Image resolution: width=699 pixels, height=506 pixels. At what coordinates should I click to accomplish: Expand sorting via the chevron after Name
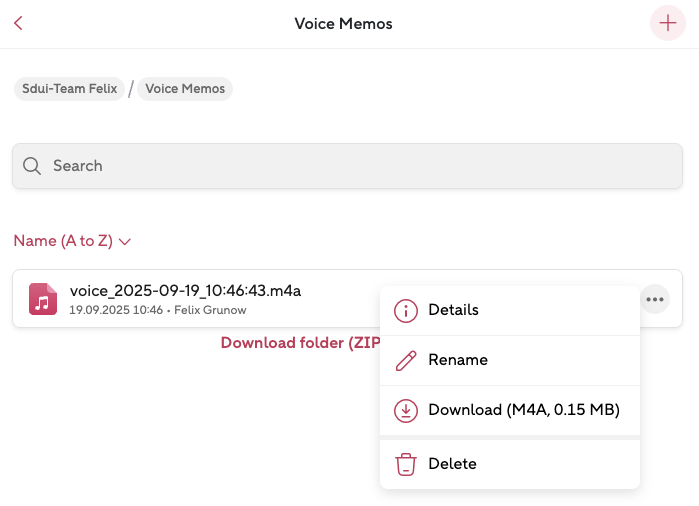coord(125,242)
